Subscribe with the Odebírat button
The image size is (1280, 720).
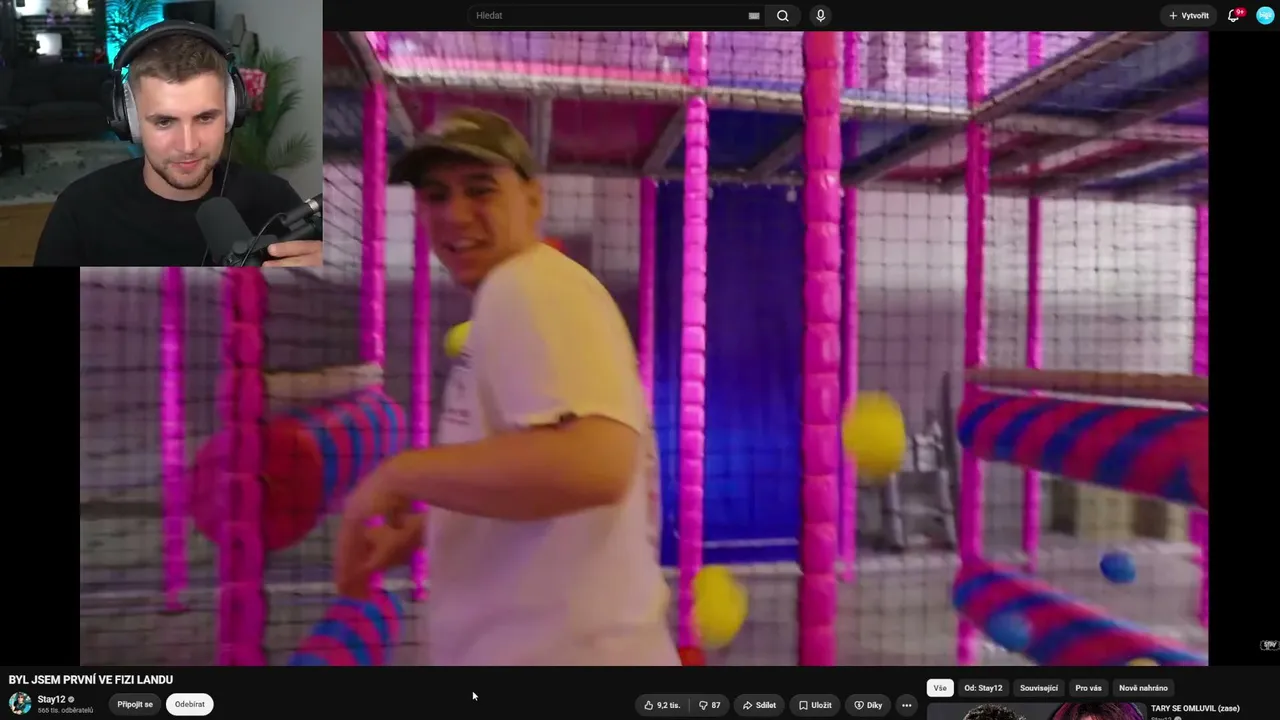click(190, 704)
